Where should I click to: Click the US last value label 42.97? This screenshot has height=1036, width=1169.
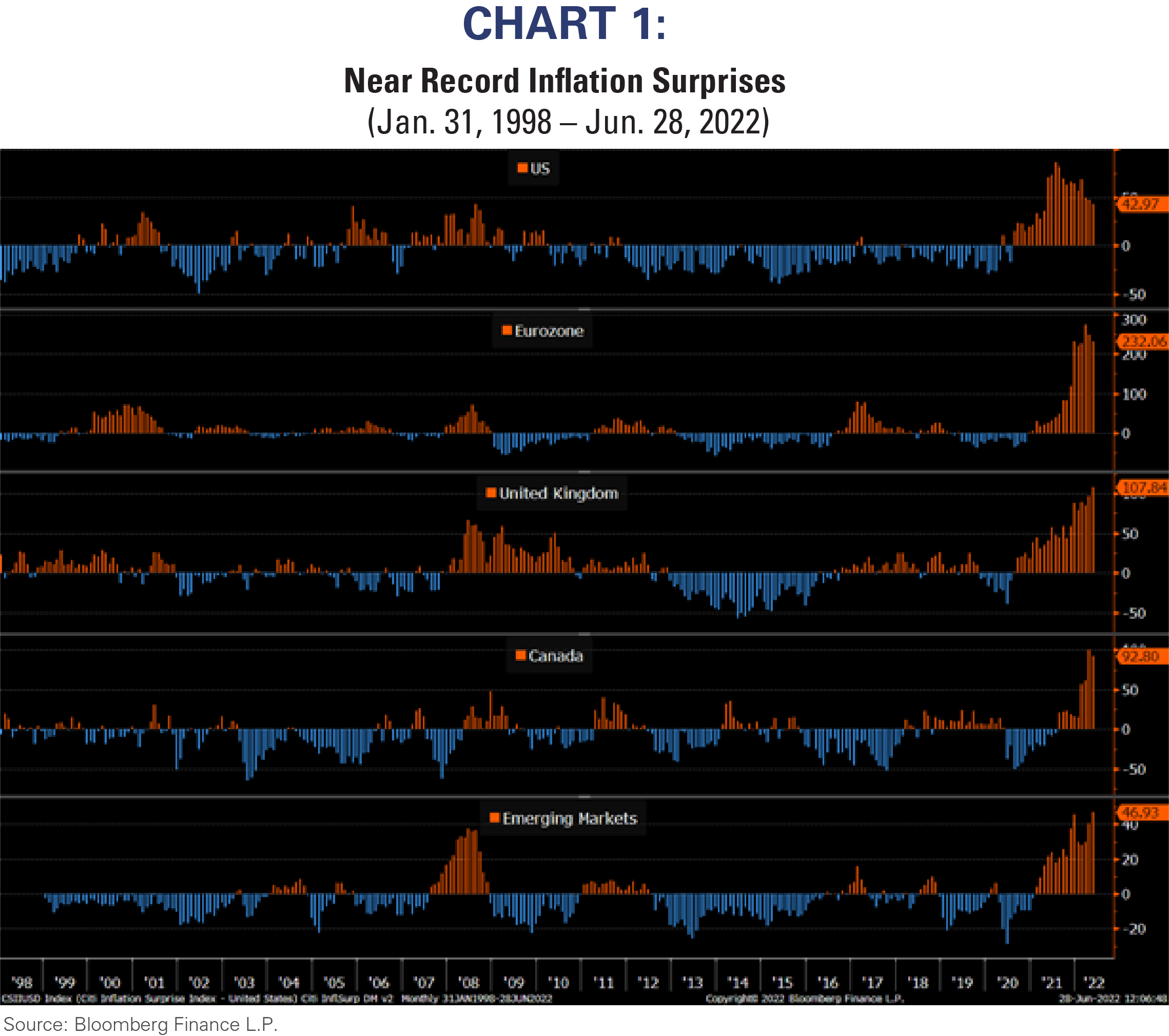[1140, 204]
